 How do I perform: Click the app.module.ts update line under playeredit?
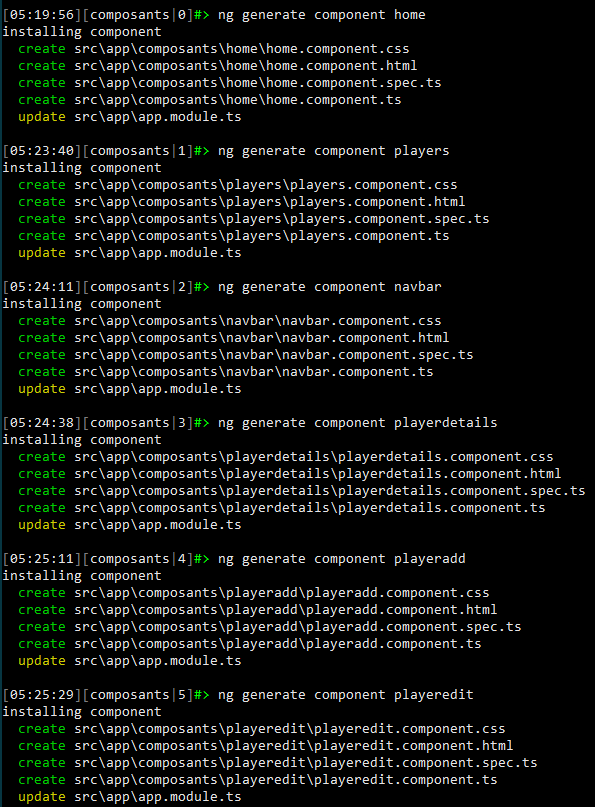tap(130, 796)
